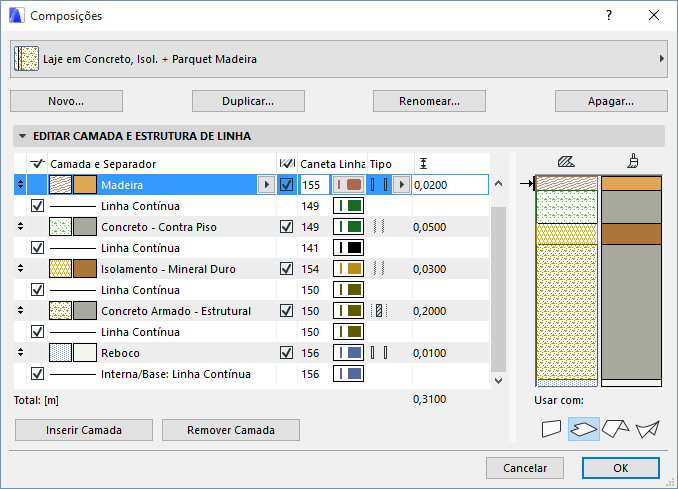
Task: Click Concreto Armado core type icon
Action: (379, 310)
